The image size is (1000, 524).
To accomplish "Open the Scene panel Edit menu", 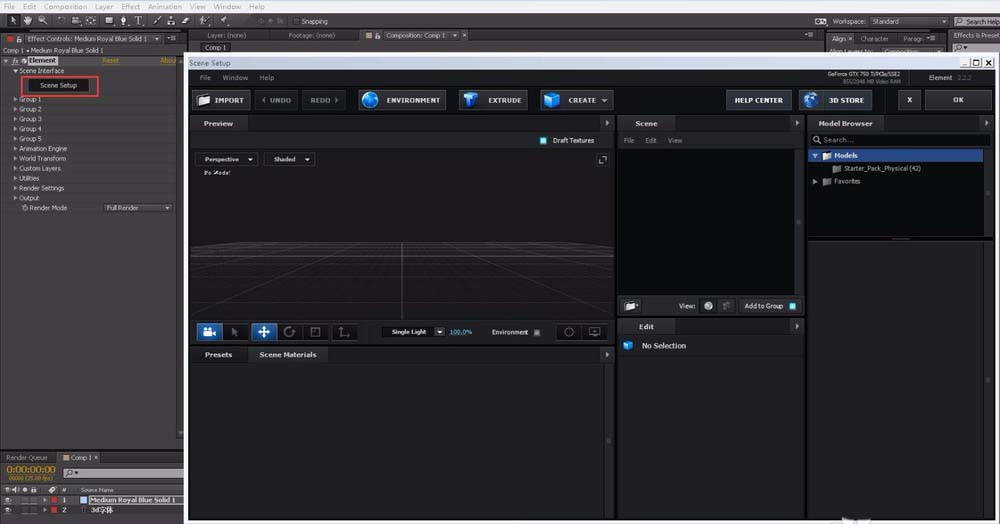I will [x=651, y=140].
